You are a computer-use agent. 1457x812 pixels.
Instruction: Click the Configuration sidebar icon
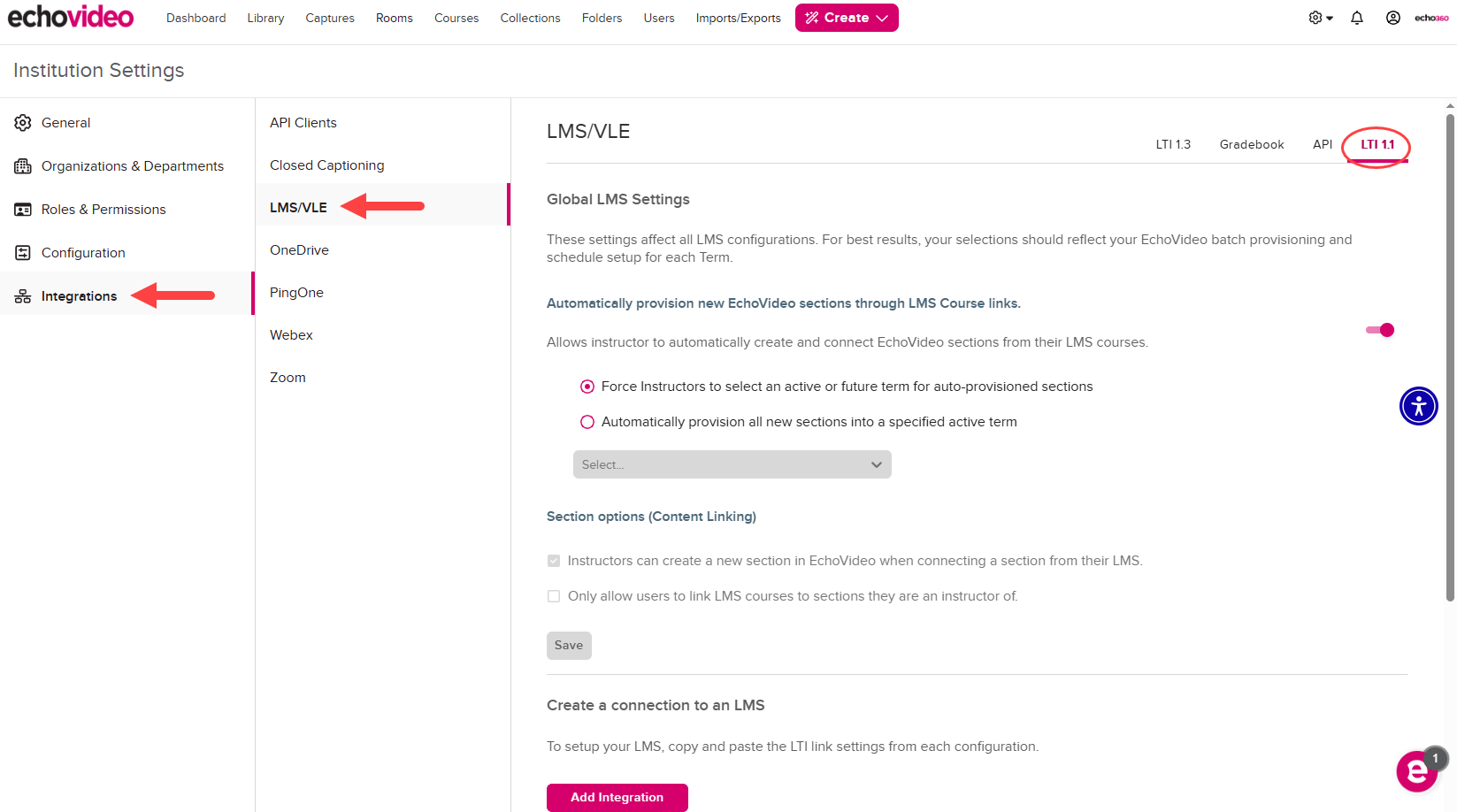point(23,253)
